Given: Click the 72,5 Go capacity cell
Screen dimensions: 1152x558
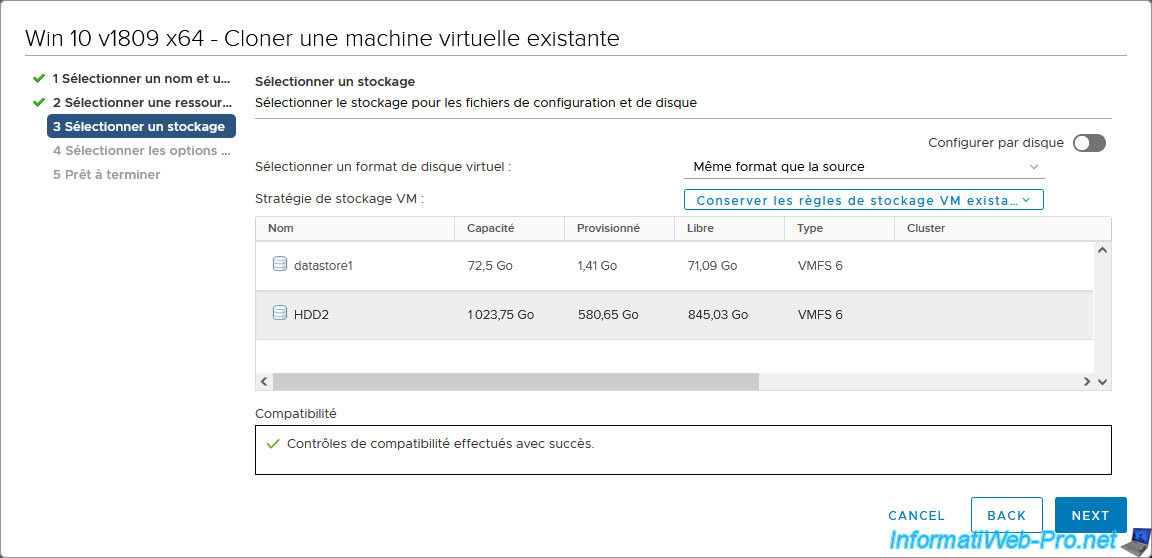Looking at the screenshot, I should pos(489,266).
